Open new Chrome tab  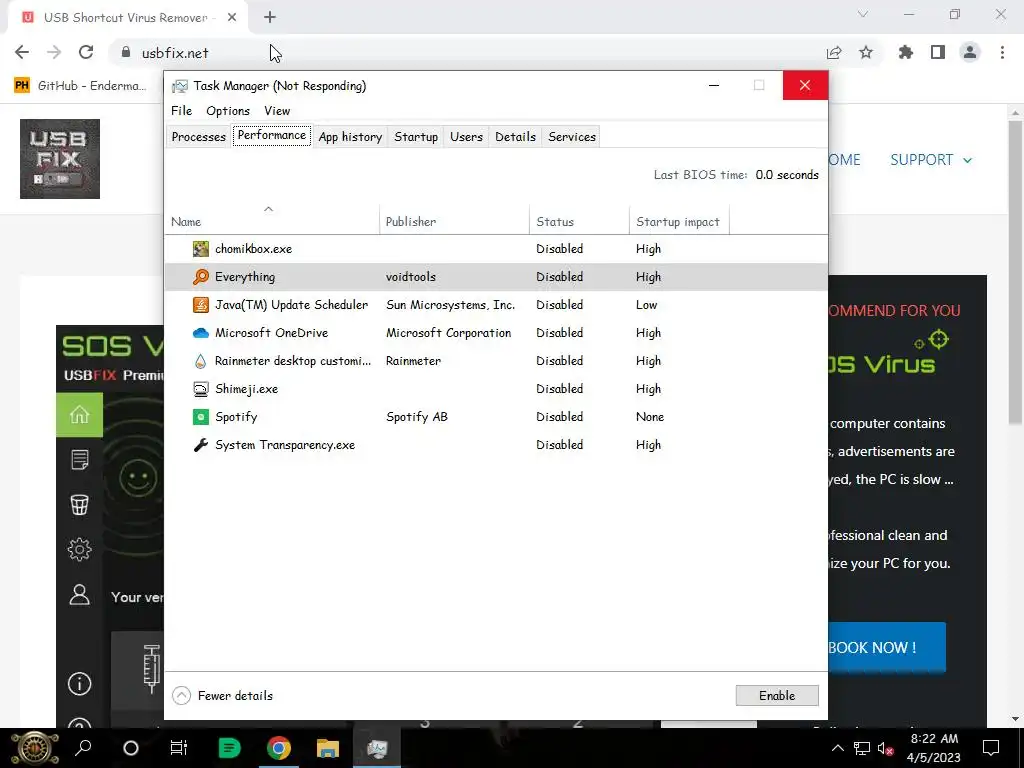[x=270, y=18]
